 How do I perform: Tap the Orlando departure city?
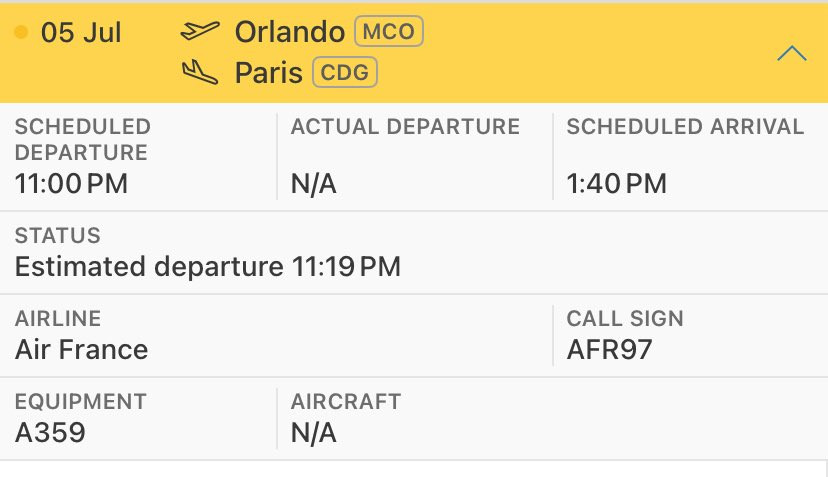click(289, 32)
